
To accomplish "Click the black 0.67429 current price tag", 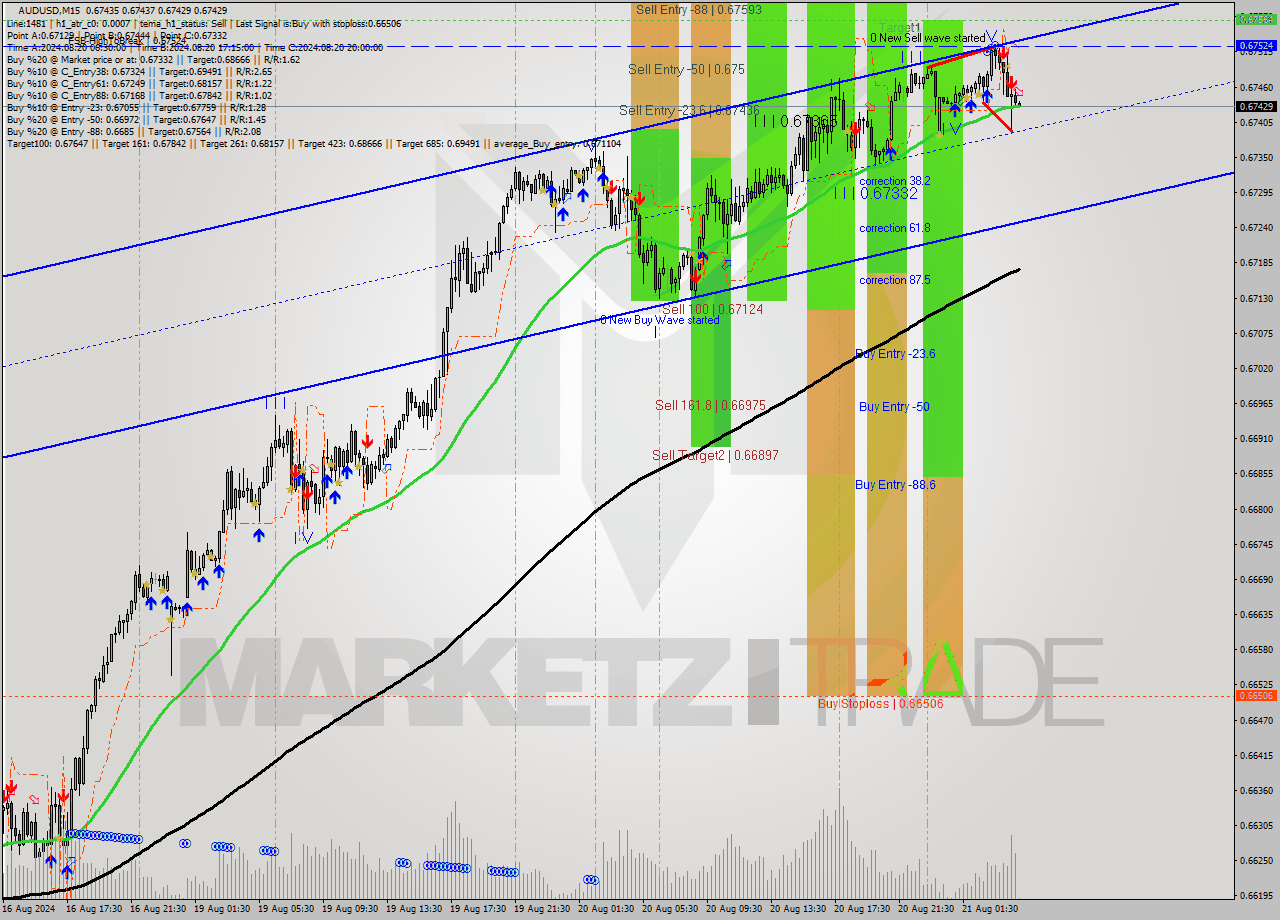I will click(x=1256, y=106).
